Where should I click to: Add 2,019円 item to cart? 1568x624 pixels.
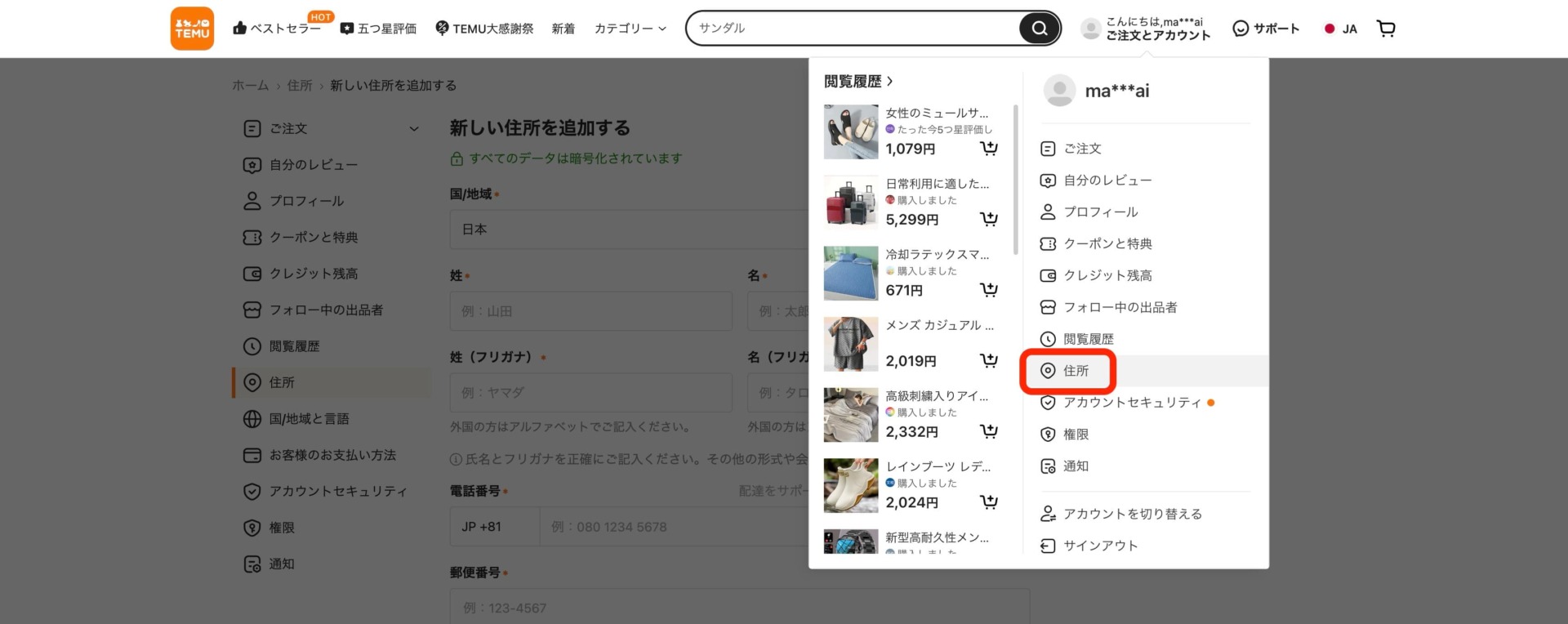tap(988, 361)
